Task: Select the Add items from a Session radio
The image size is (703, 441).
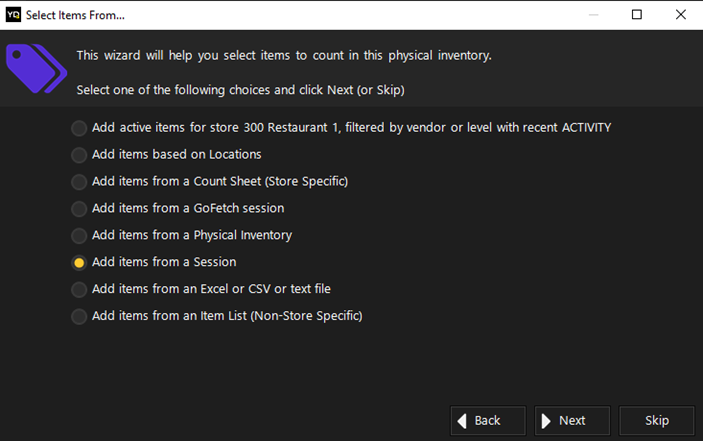Action: click(x=79, y=263)
